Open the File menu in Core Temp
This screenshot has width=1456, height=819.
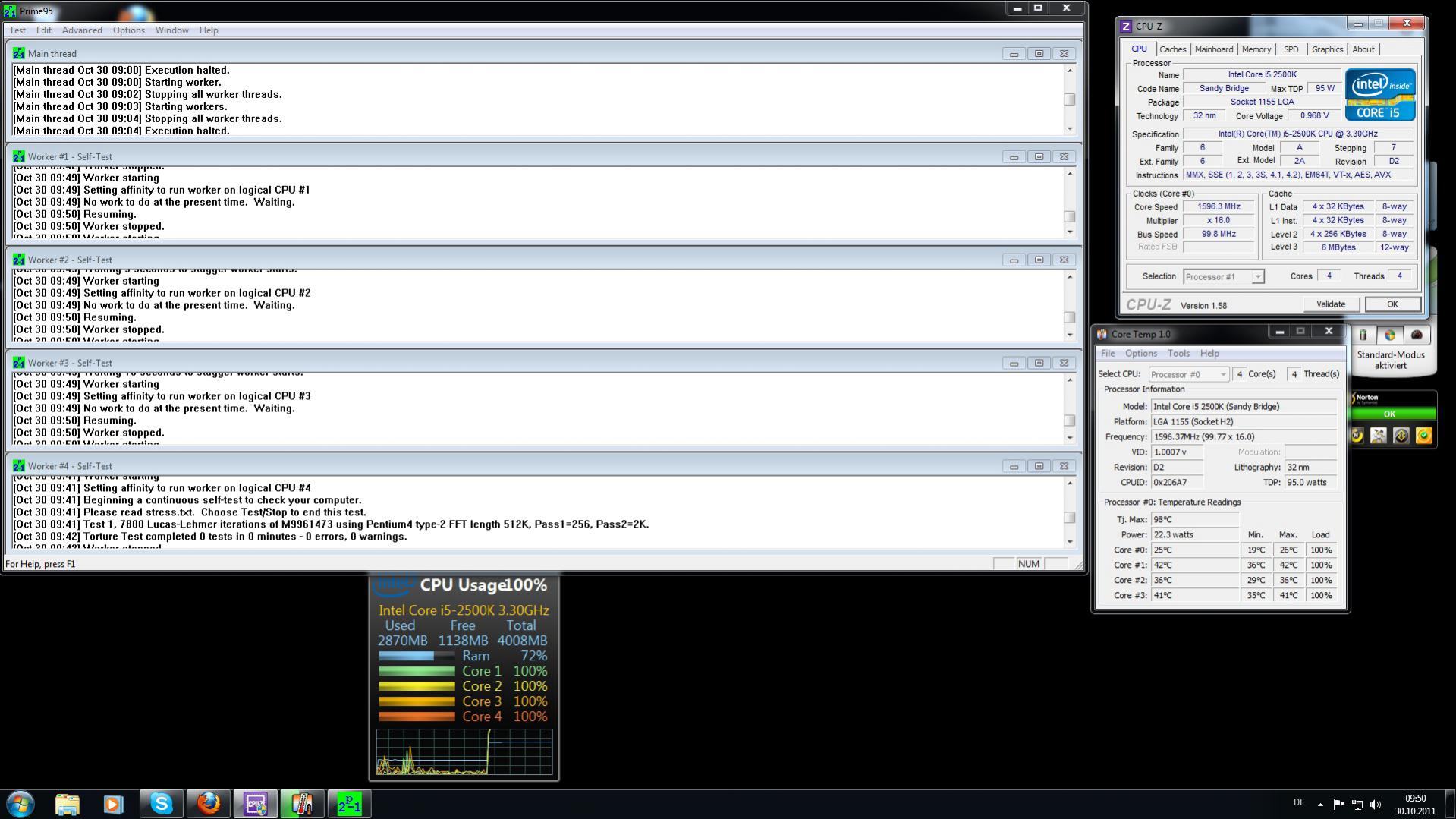coord(1108,354)
